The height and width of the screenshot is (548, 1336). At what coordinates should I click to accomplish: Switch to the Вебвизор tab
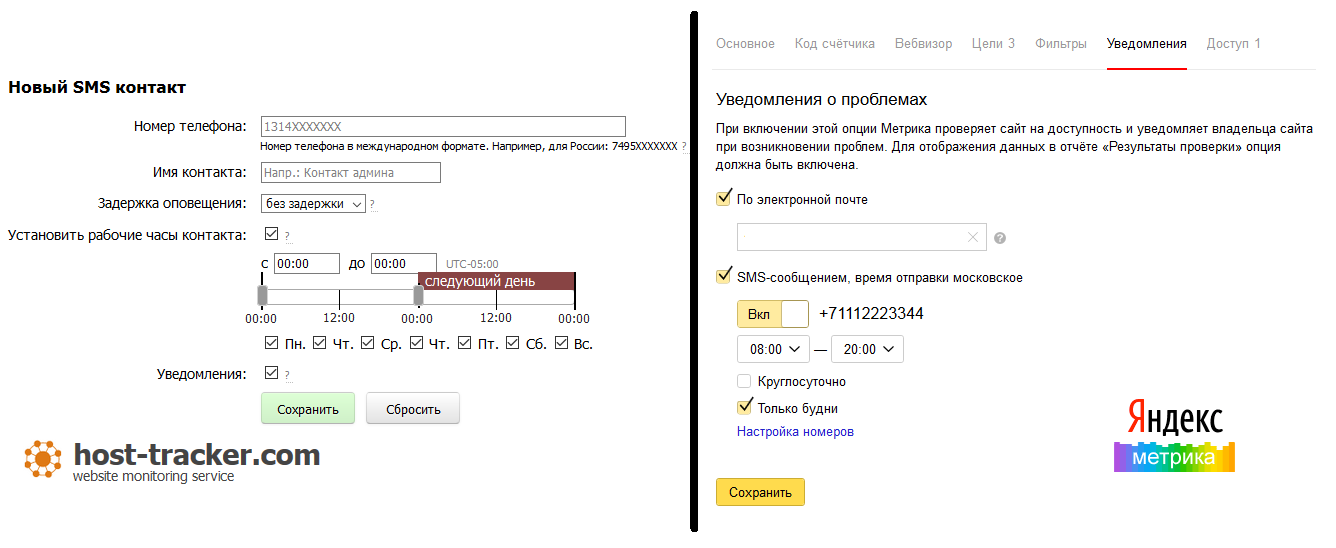[x=923, y=44]
